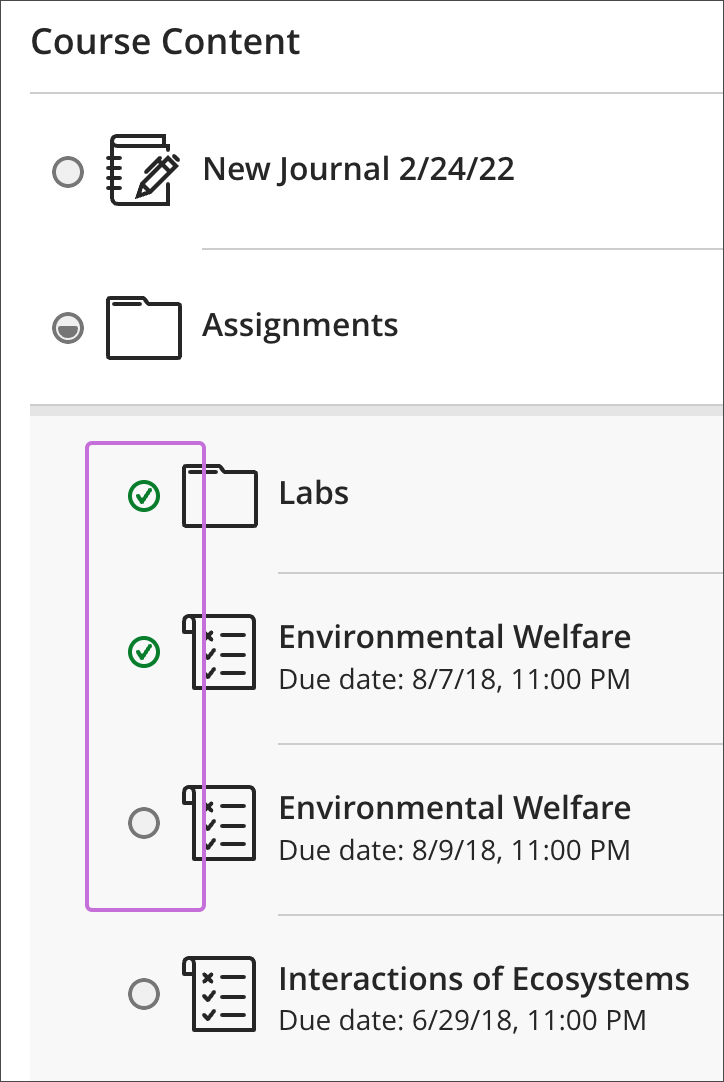Click the Course Content heading

[x=165, y=42]
